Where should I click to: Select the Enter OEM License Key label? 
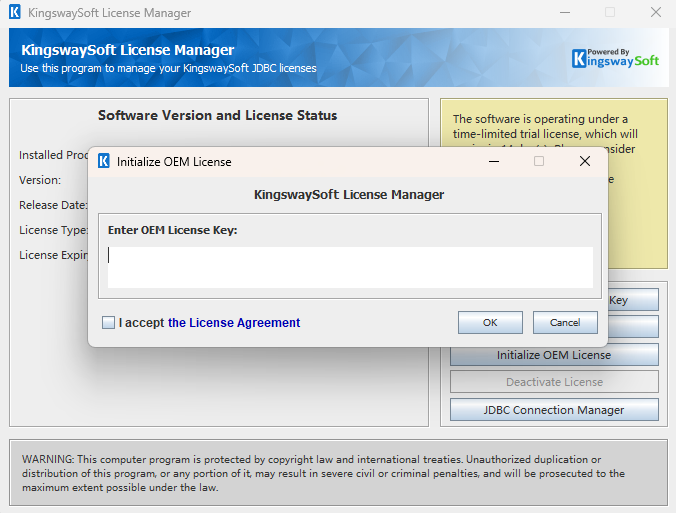[x=172, y=230]
